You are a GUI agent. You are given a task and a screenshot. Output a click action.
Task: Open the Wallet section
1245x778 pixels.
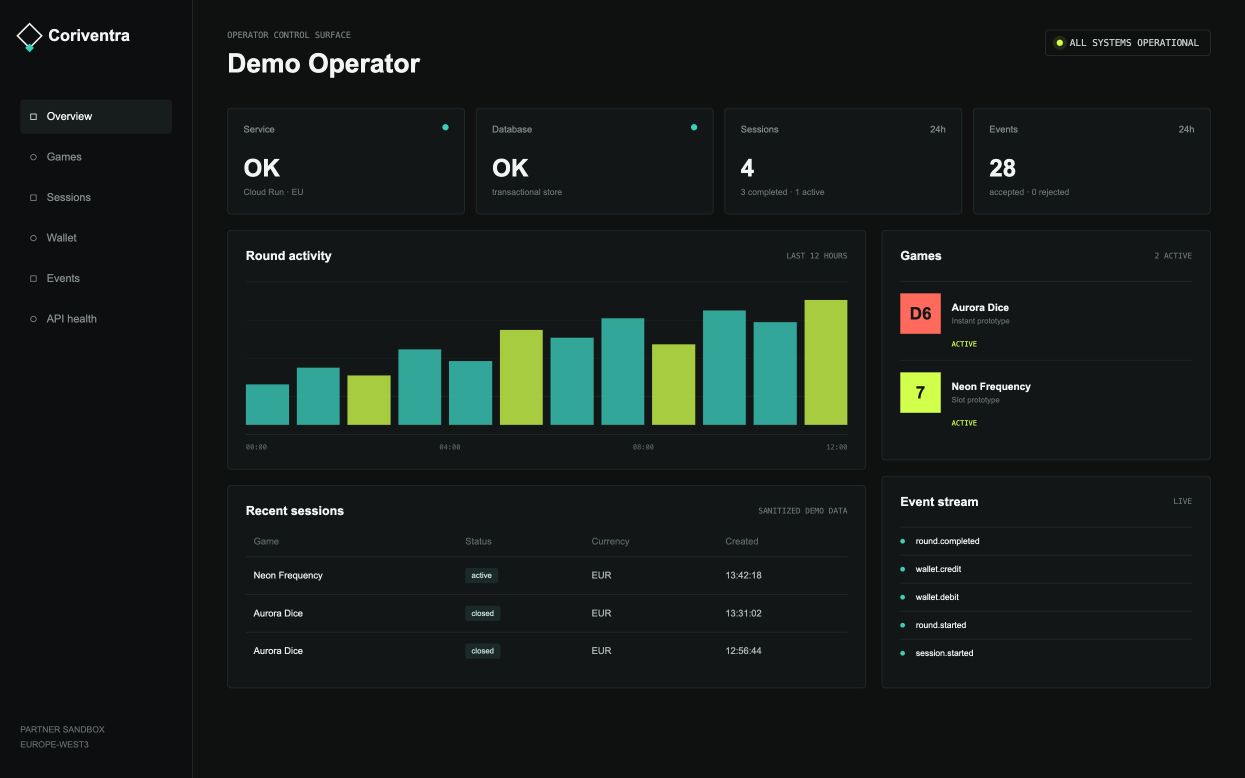[x=96, y=238]
